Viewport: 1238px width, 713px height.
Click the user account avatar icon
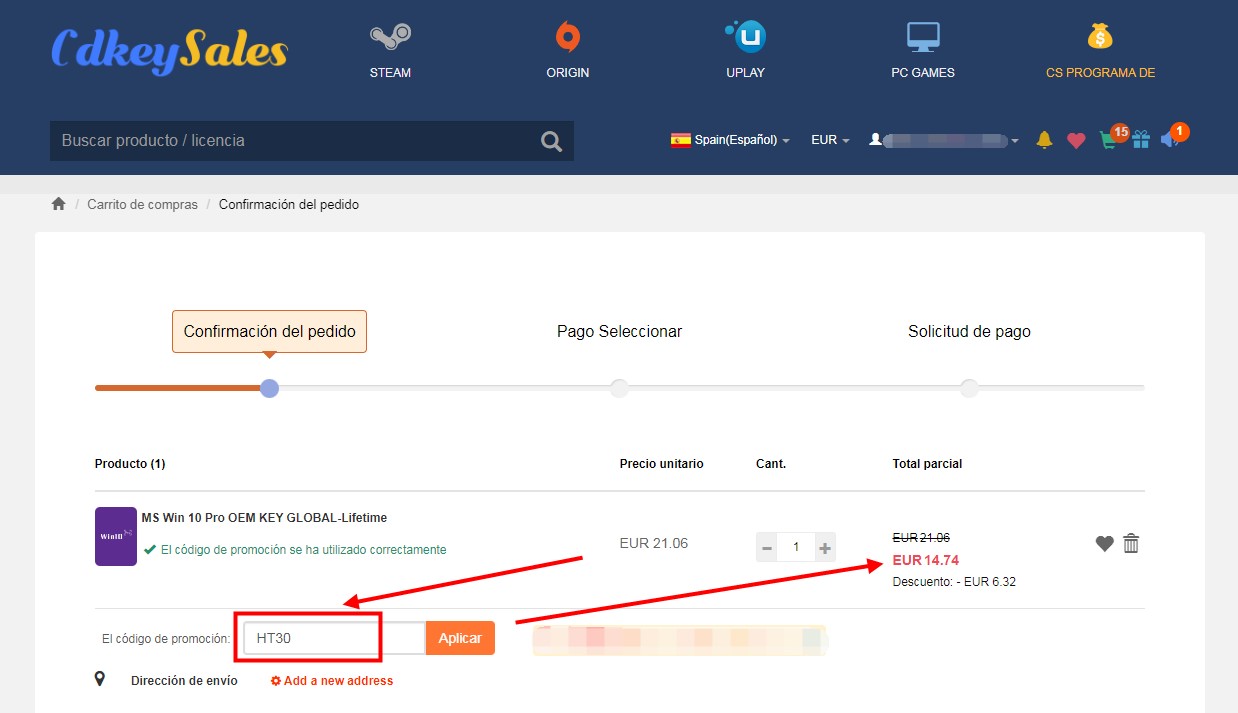(875, 140)
